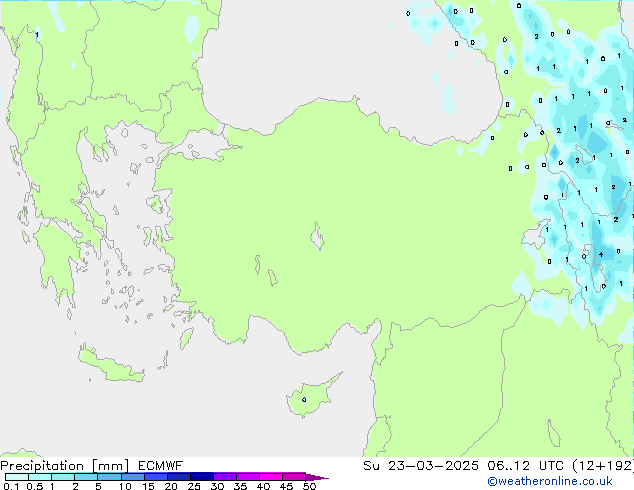634x490 pixels.
Task: Click the 25 to 30 mm dark blue swatch
Action: [x=201, y=477]
